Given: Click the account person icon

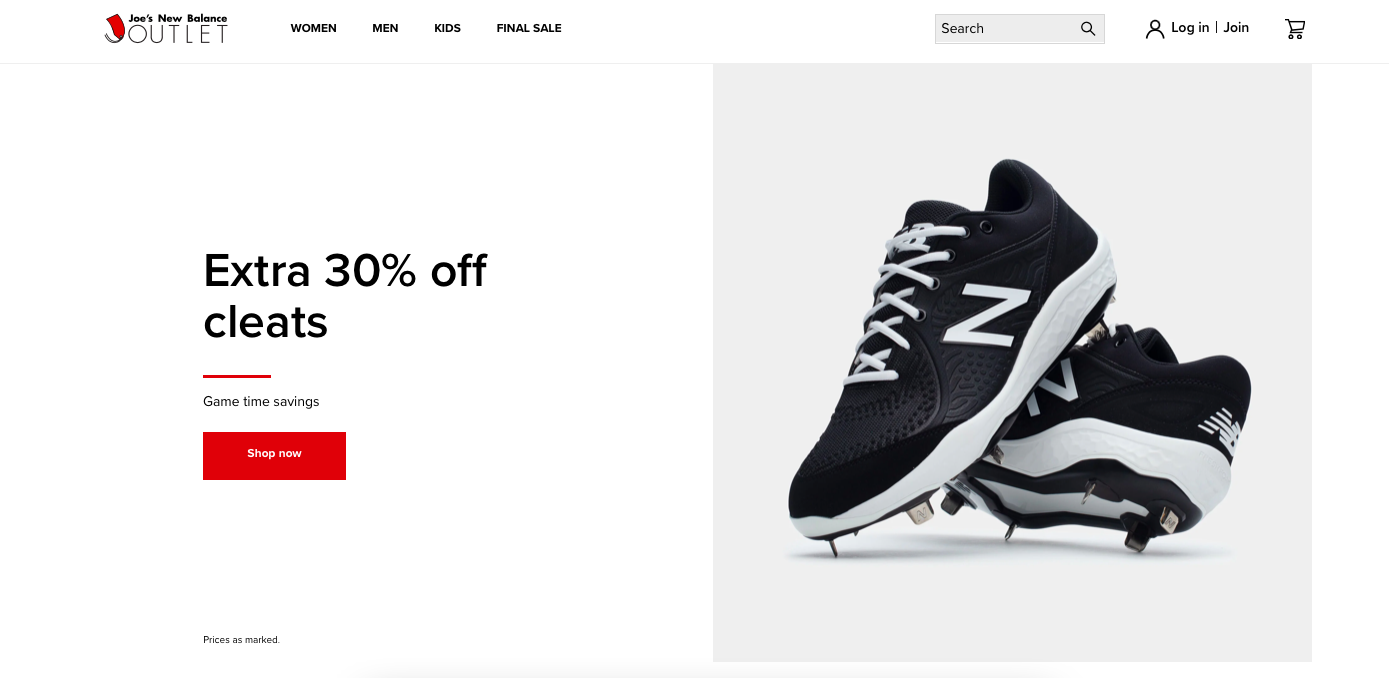Looking at the screenshot, I should [1155, 28].
